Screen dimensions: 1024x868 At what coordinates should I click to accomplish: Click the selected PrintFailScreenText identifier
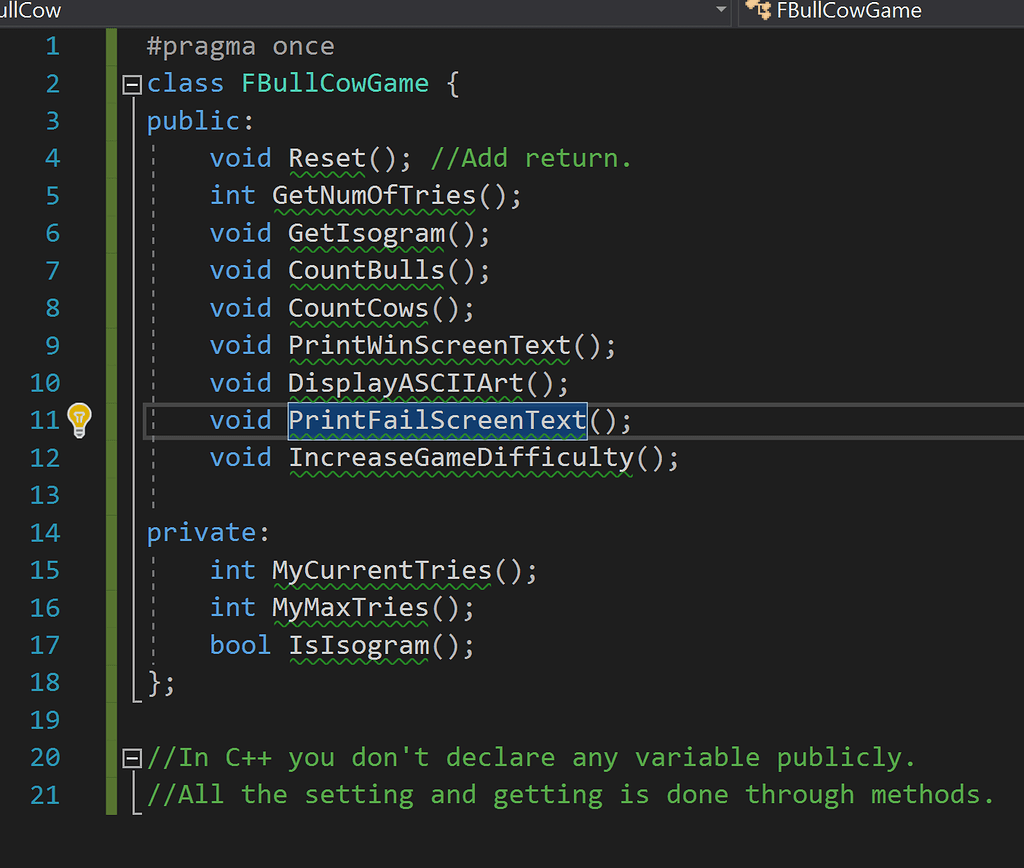pyautogui.click(x=437, y=420)
